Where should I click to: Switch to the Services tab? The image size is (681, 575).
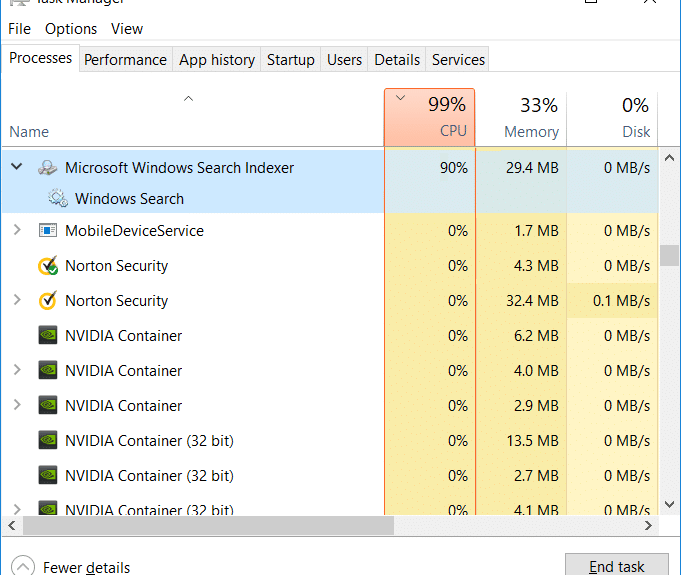(458, 59)
